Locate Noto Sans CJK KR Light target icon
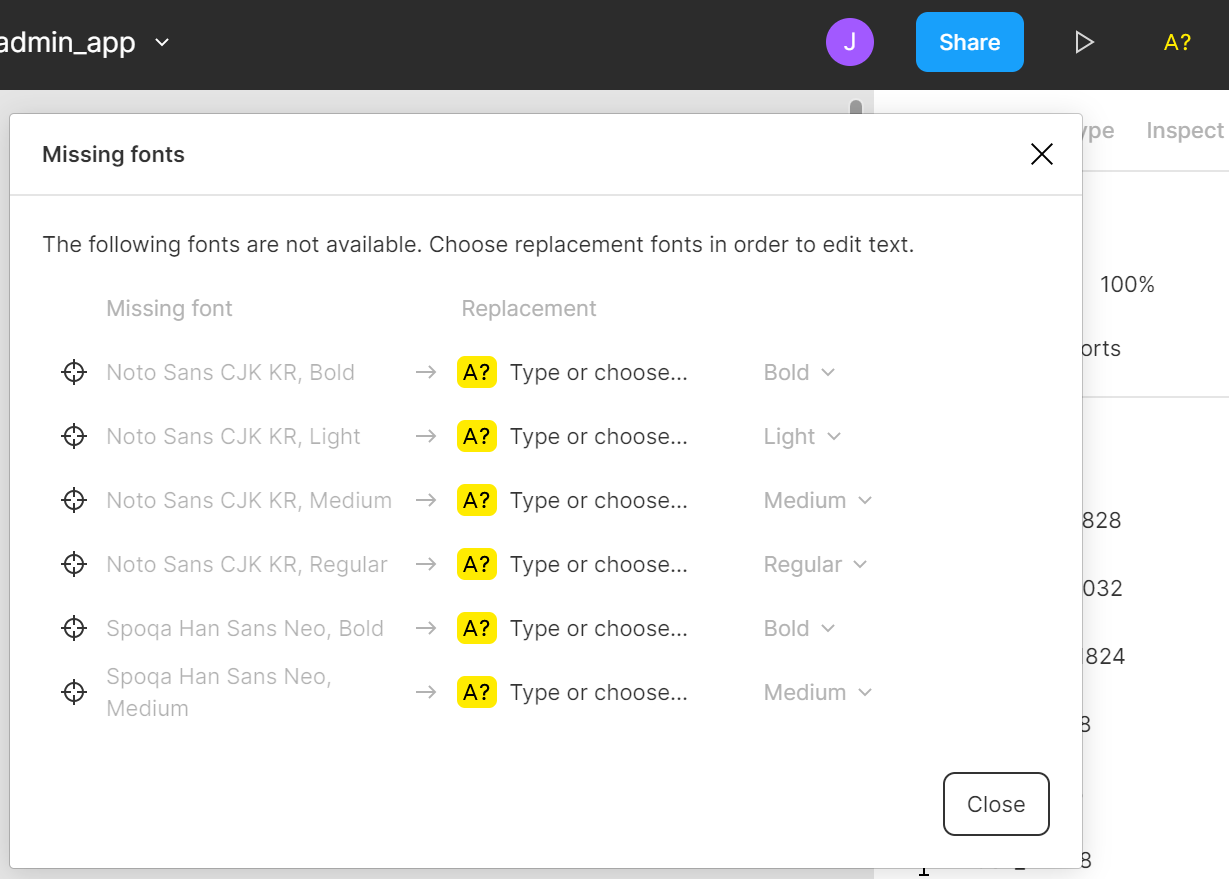Screen dimensions: 1229x879 tap(74, 436)
